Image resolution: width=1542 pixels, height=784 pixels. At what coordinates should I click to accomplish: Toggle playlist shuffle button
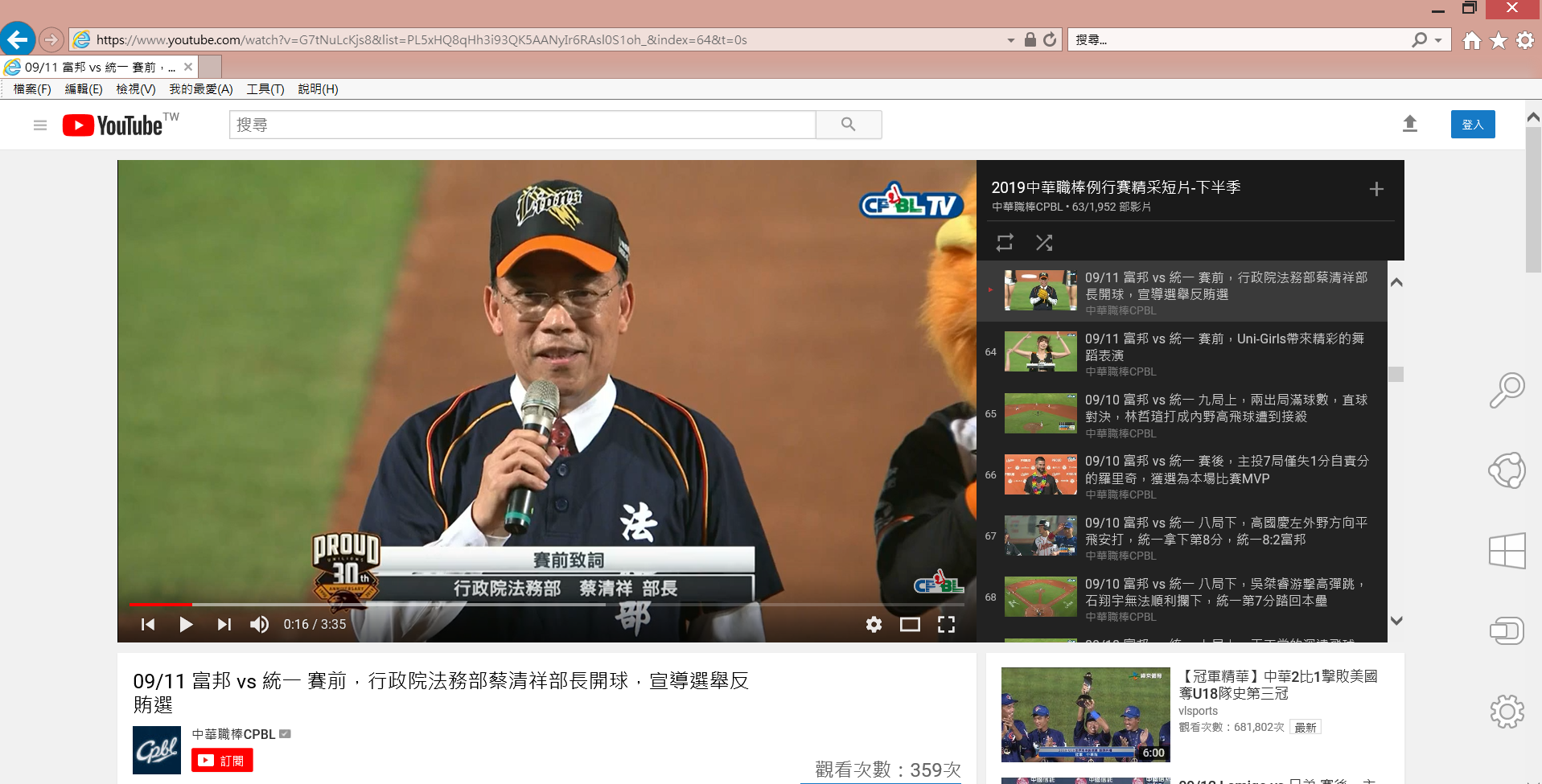(1044, 242)
